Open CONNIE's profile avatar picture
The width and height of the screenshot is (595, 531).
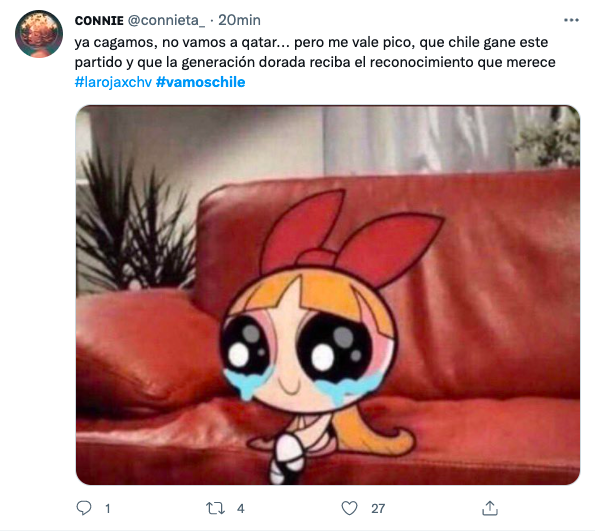point(39,34)
